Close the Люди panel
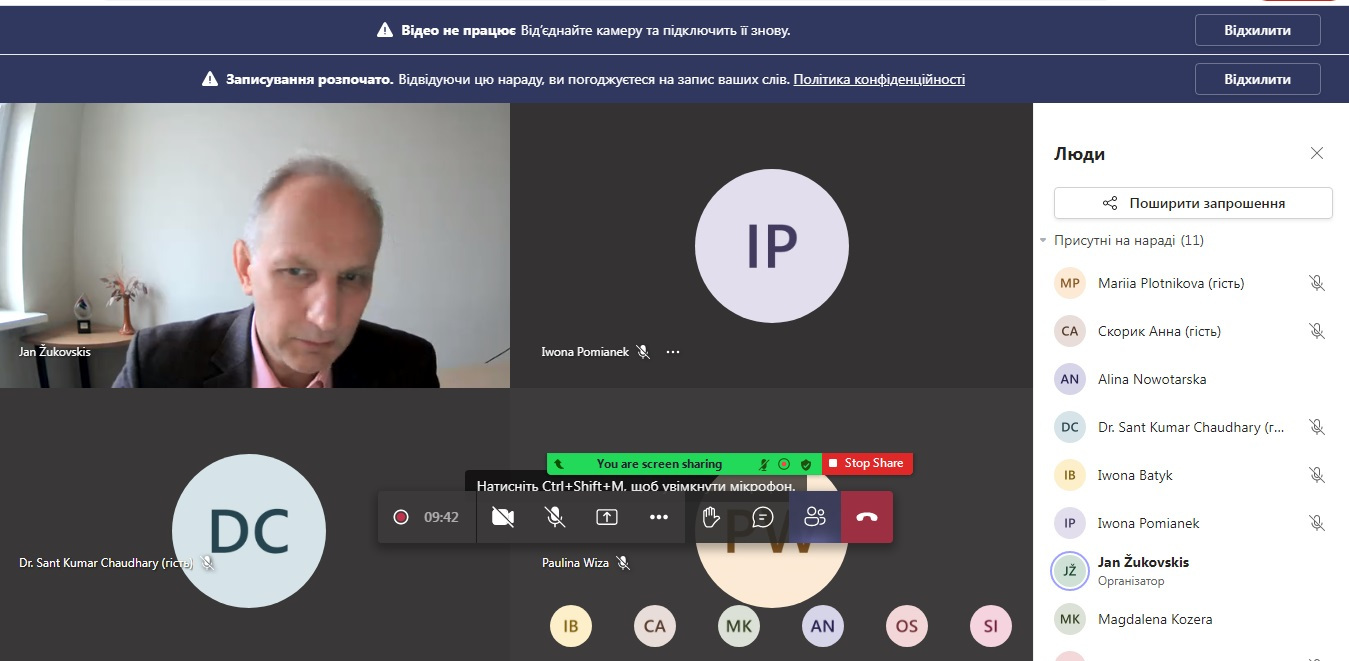This screenshot has width=1349, height=661. click(1317, 153)
